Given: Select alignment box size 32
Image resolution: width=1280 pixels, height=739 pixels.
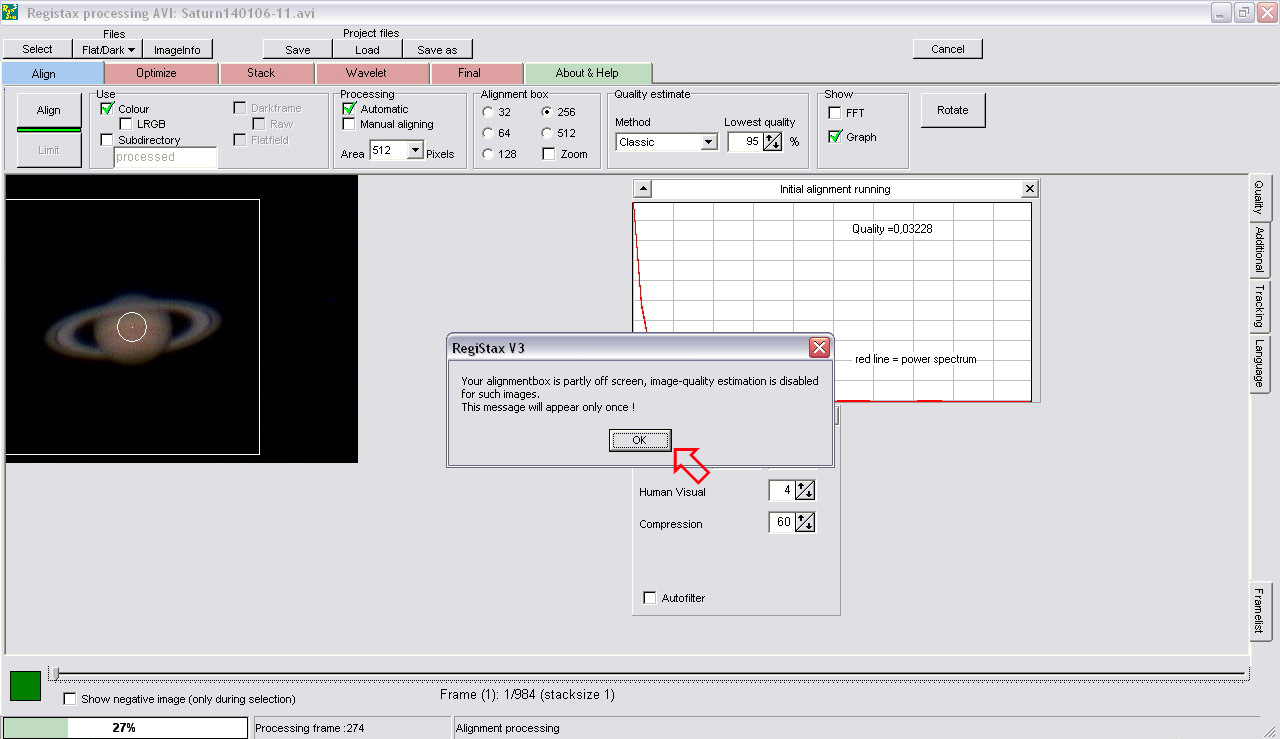Looking at the screenshot, I should point(488,112).
